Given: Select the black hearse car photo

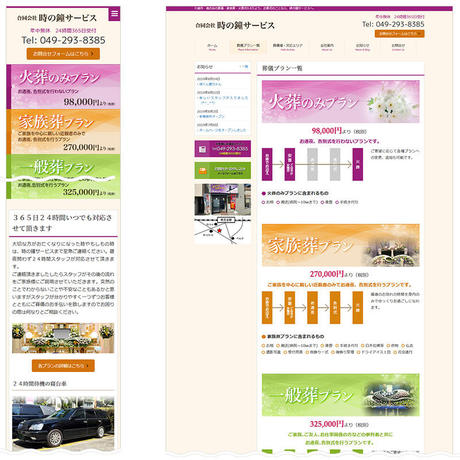Looking at the screenshot, I should [63, 423].
